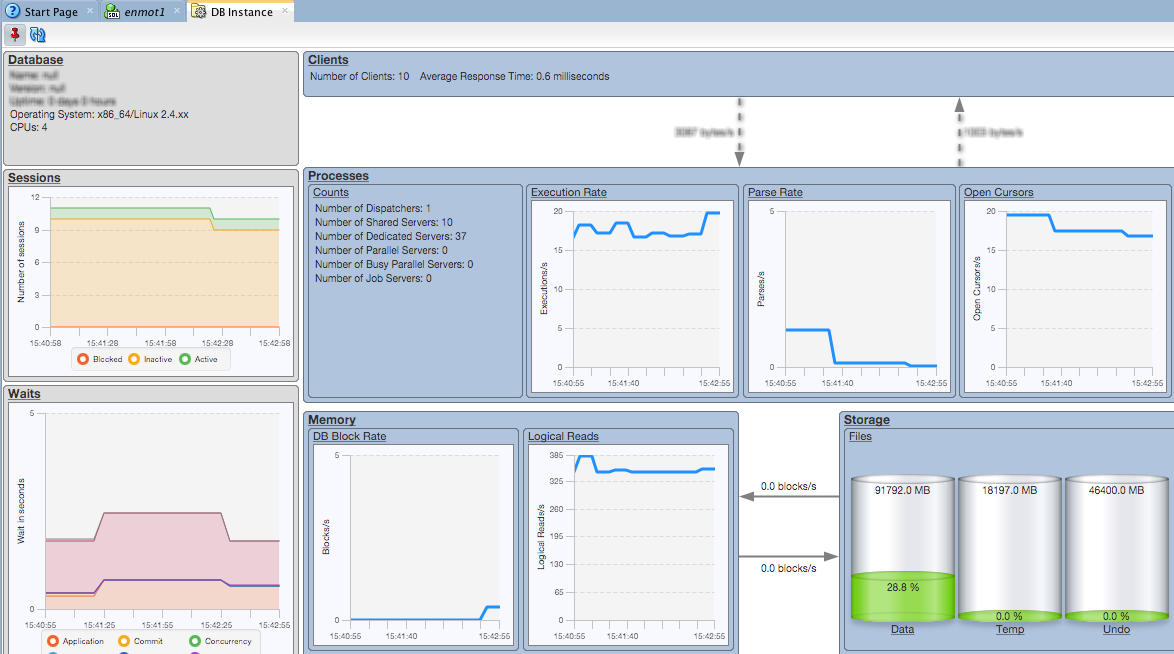Screen dimensions: 1174x654
Task: Toggle Blocked series in Sessions legend
Action: [x=100, y=359]
